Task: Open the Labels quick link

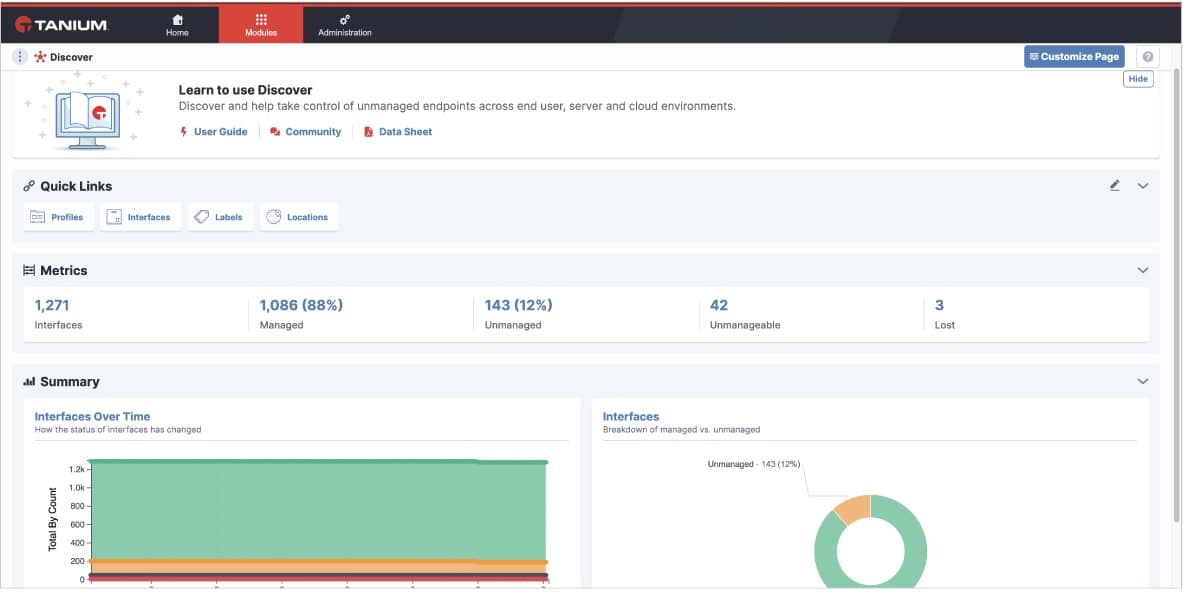Action: click(220, 217)
